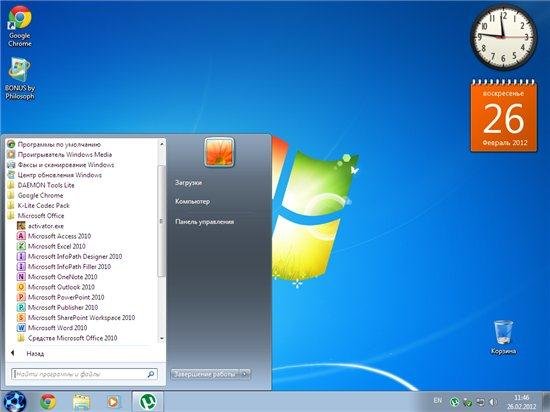The width and height of the screenshot is (550, 412).
Task: Click the EN language indicator
Action: [x=437, y=400]
